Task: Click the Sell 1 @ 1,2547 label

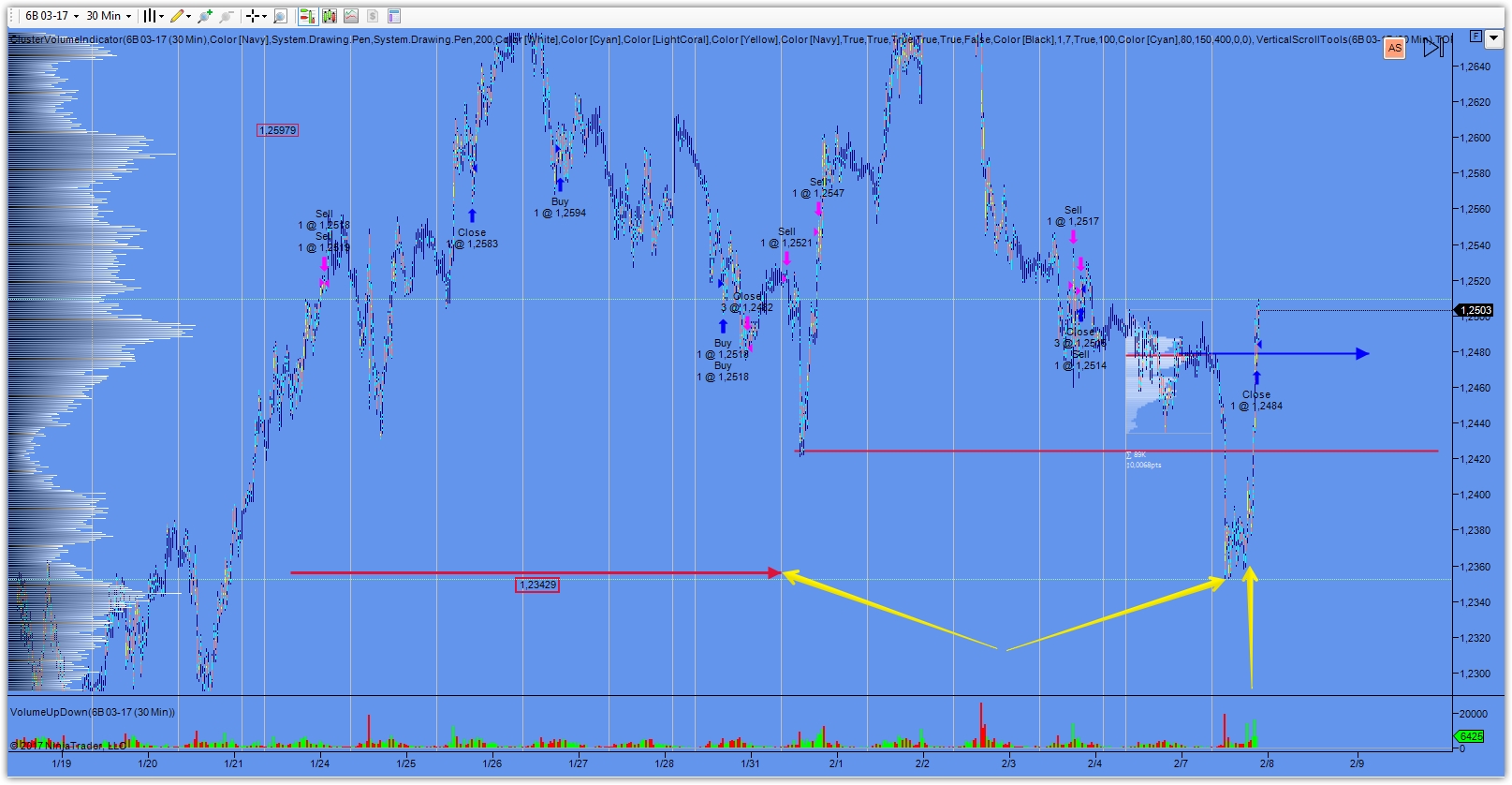Action: 818,187
